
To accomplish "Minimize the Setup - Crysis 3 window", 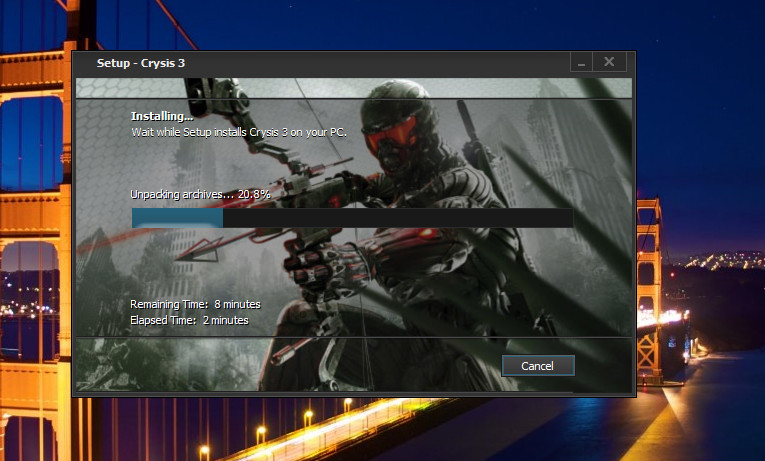I will (581, 62).
